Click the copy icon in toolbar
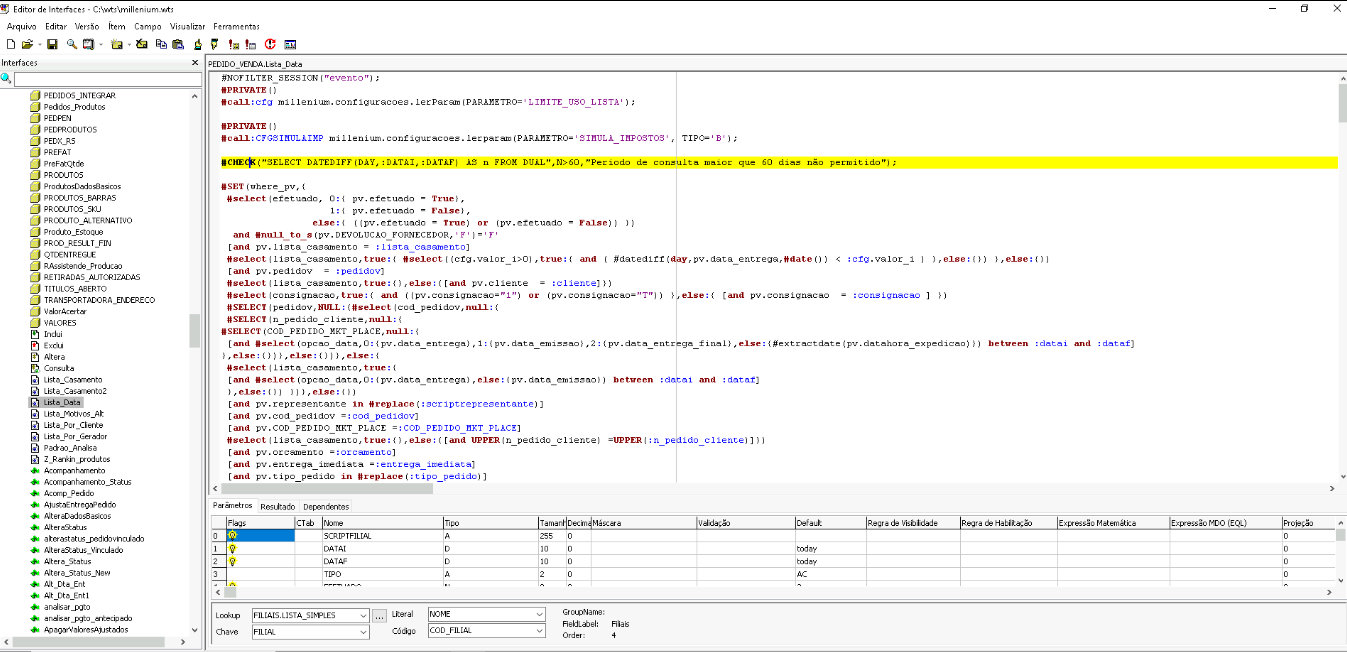The image size is (1347, 652). click(x=160, y=44)
